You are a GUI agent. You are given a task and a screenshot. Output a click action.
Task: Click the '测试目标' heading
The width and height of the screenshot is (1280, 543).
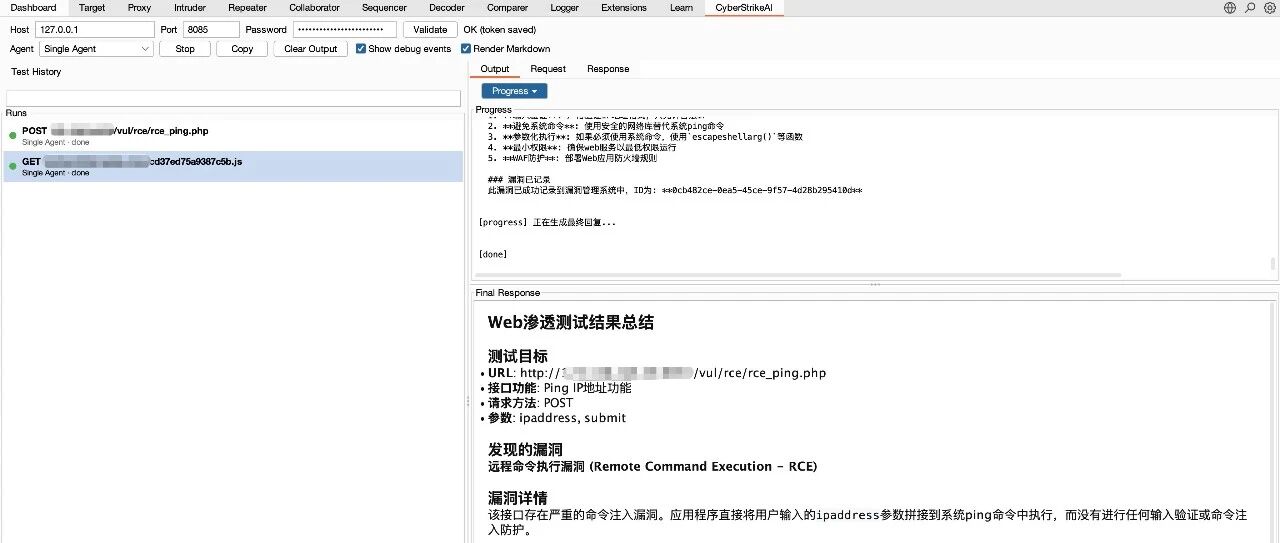517,356
